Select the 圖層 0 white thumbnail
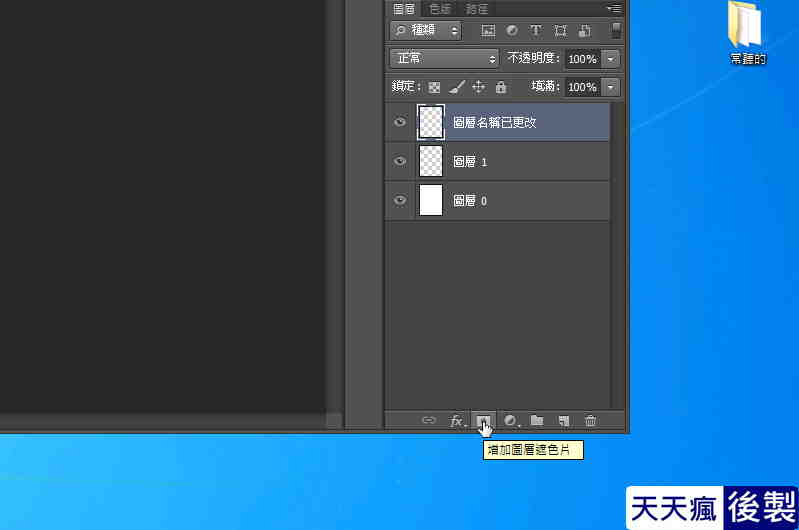This screenshot has width=799, height=530. (x=431, y=200)
